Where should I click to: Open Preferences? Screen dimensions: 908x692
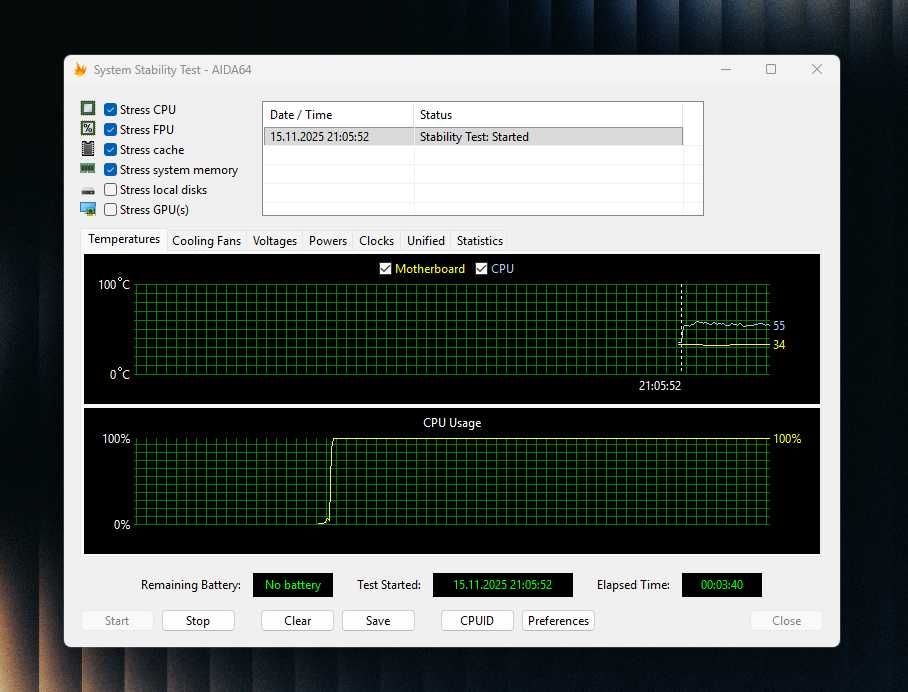tap(558, 621)
